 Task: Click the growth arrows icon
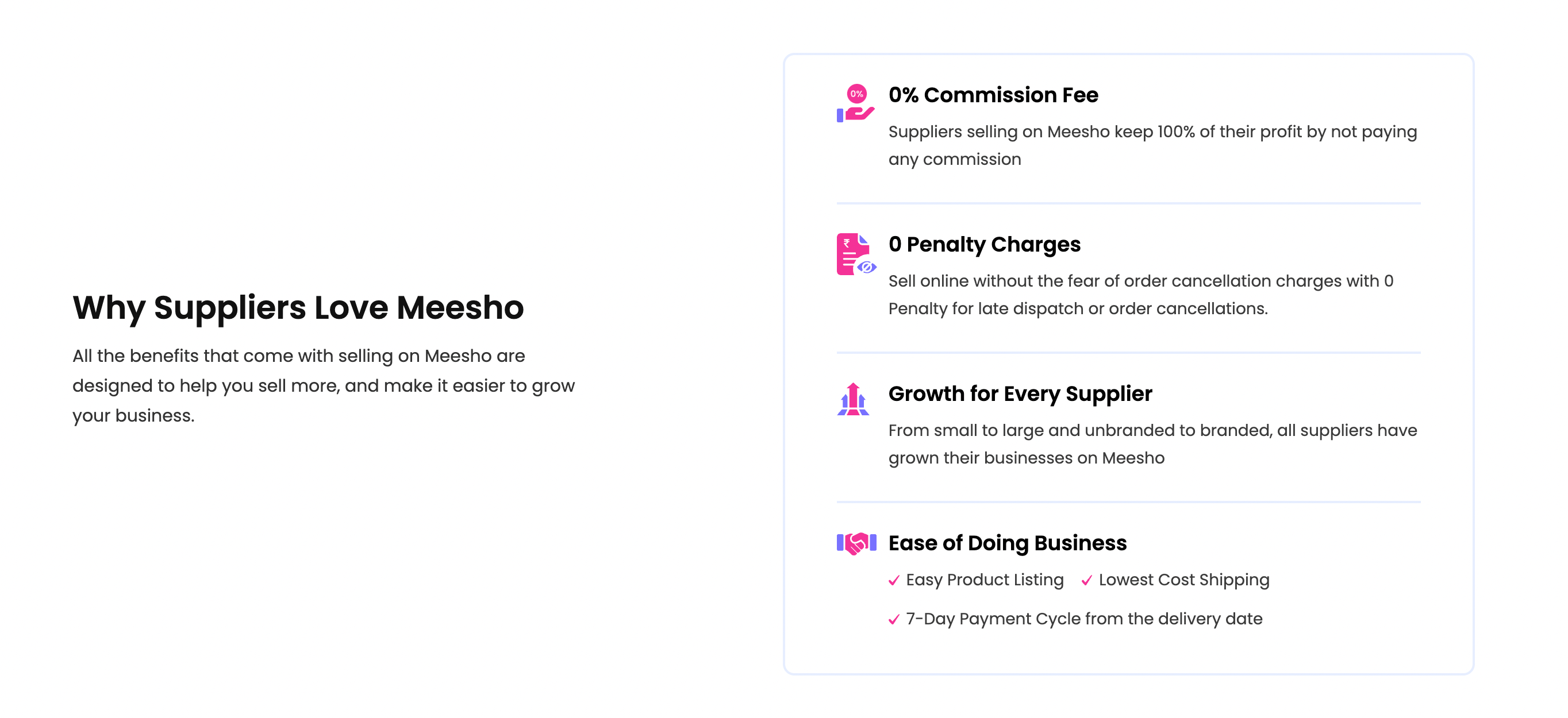click(x=853, y=399)
